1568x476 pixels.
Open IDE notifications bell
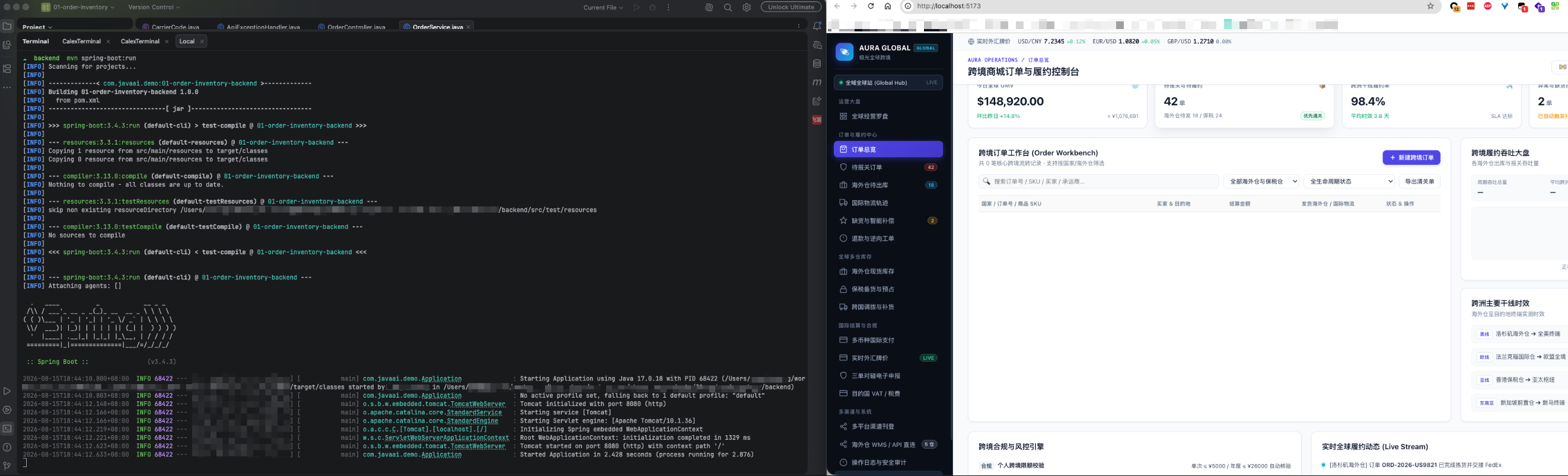[817, 26]
